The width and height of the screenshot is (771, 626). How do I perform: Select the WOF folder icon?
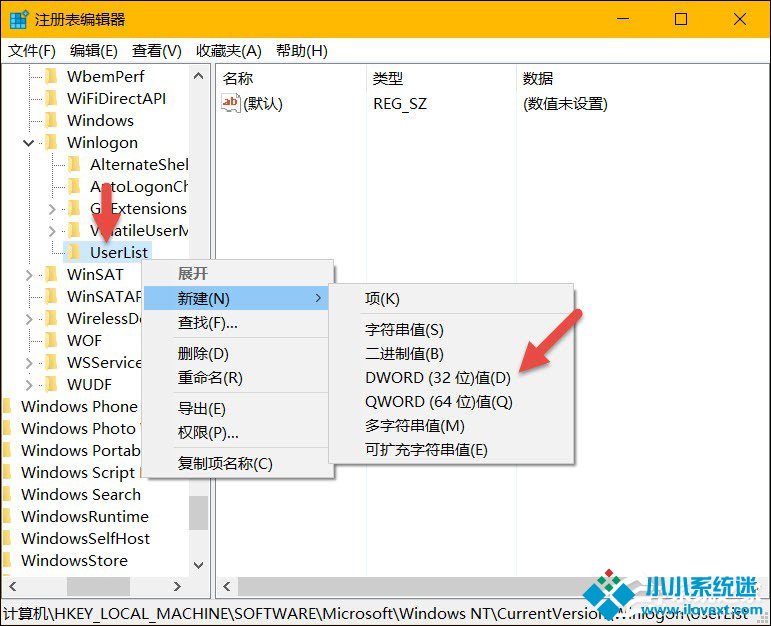[51, 340]
